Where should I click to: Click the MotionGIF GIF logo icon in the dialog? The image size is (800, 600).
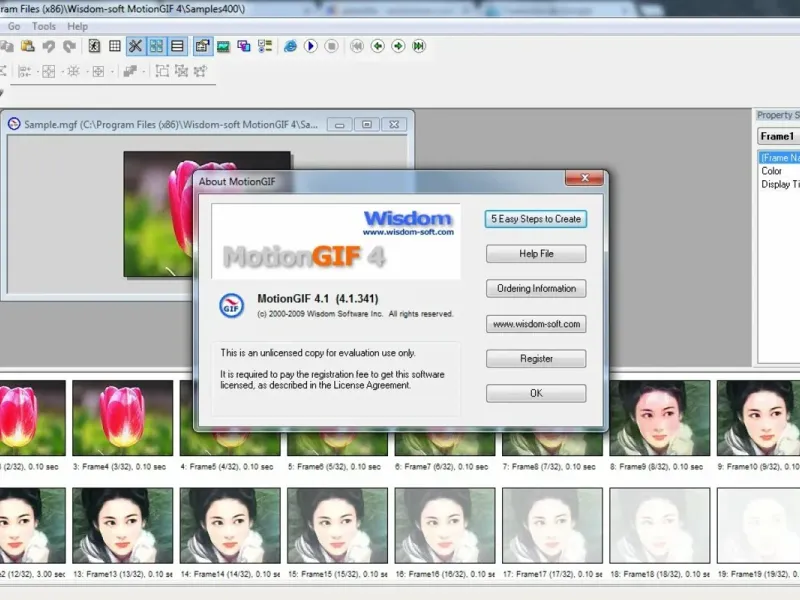tap(231, 306)
